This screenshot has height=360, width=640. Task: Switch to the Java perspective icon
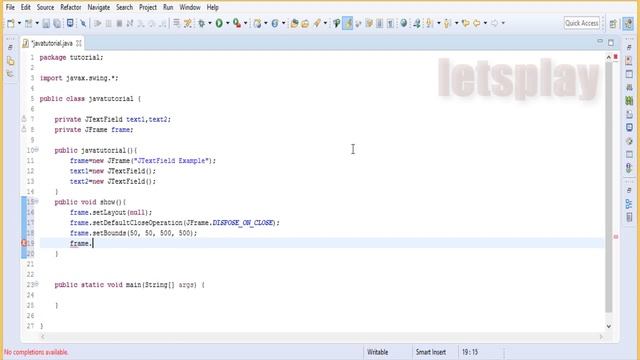pyautogui.click(x=629, y=24)
